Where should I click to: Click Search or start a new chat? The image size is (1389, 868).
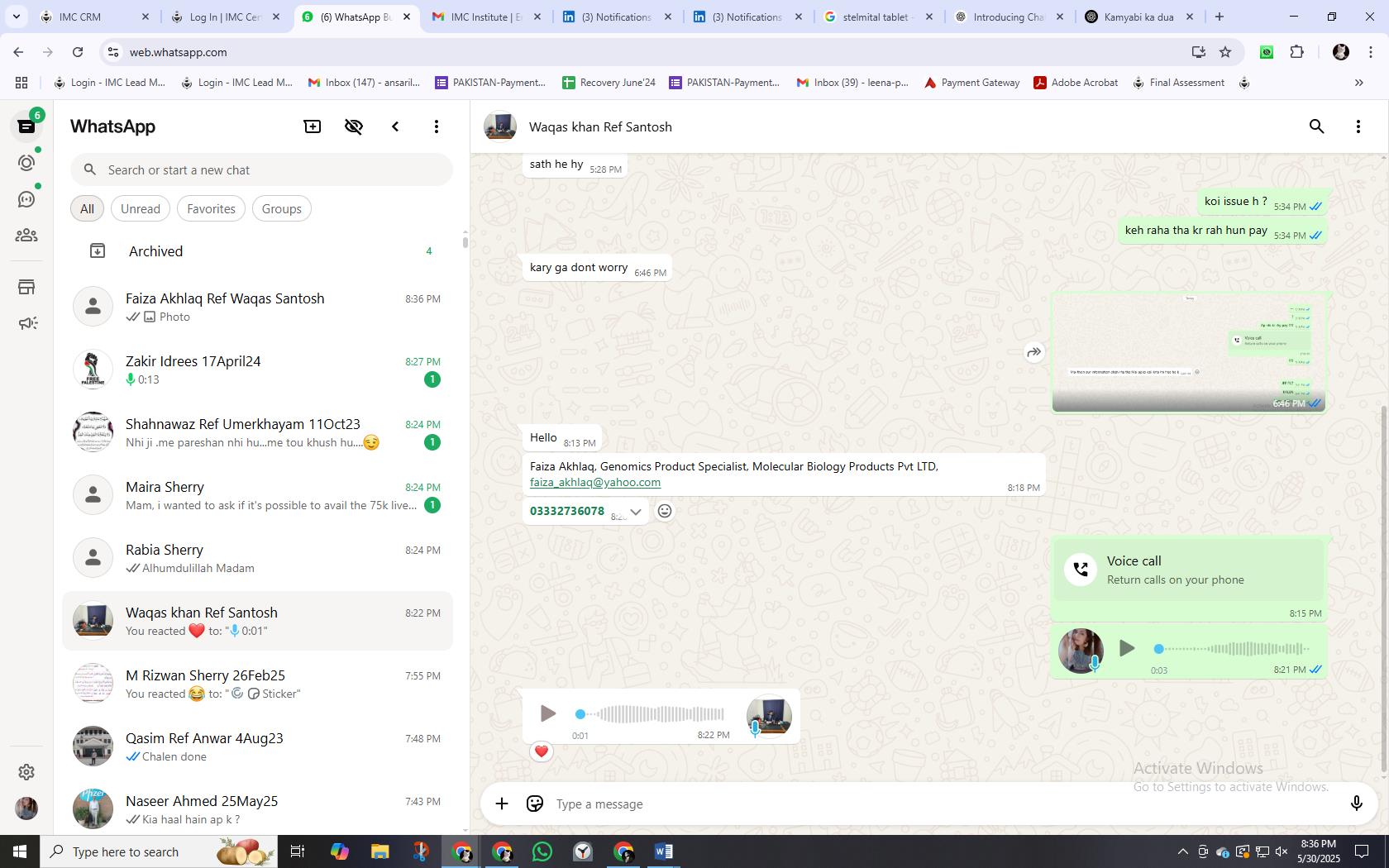(261, 170)
